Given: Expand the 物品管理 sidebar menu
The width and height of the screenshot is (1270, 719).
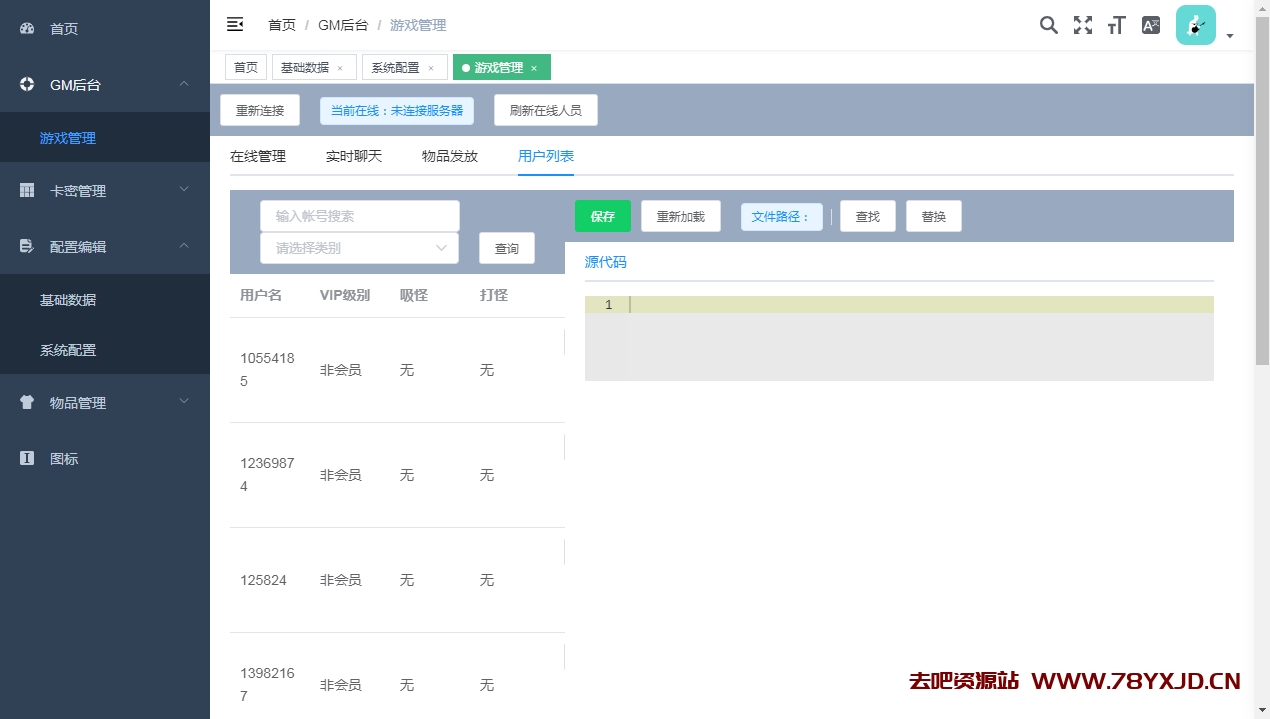Looking at the screenshot, I should click(105, 402).
